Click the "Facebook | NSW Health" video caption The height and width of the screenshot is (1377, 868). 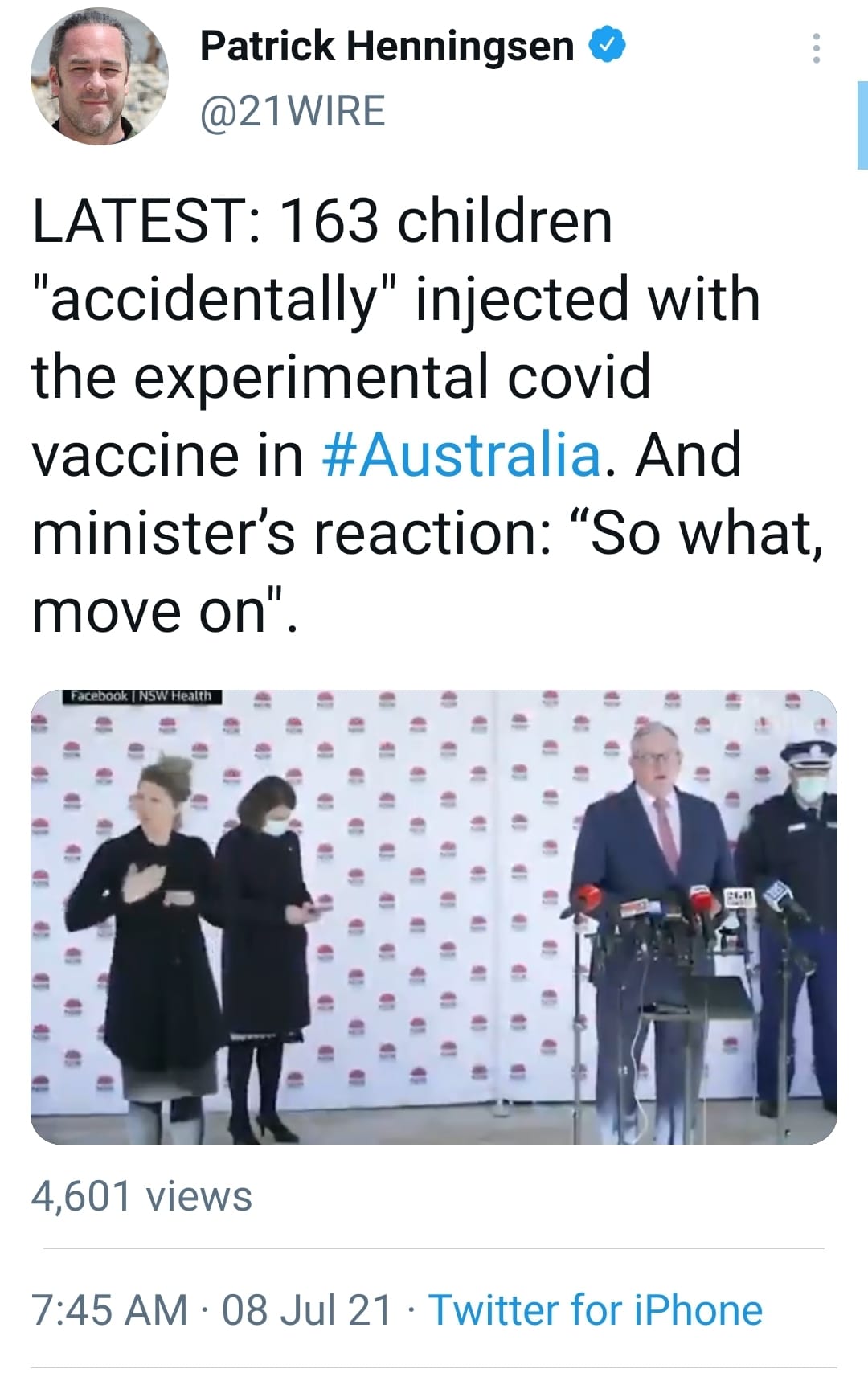pyautogui.click(x=142, y=696)
